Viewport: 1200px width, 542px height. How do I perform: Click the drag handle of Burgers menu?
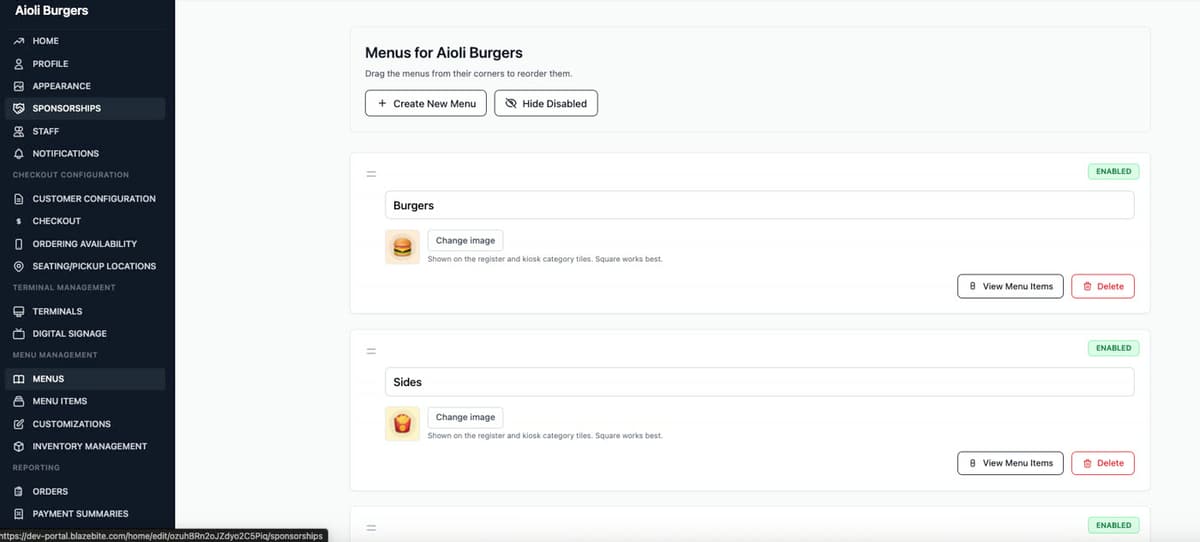(x=370, y=175)
